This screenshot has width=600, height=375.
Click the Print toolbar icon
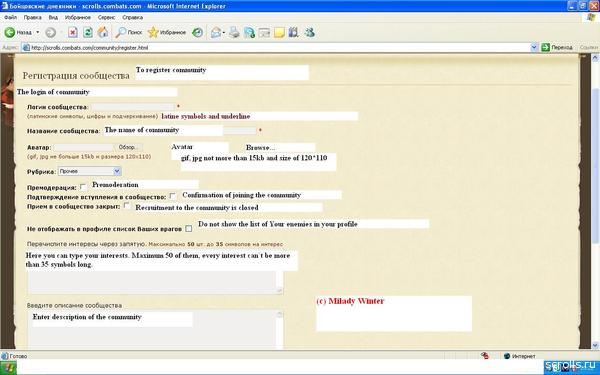(234, 33)
